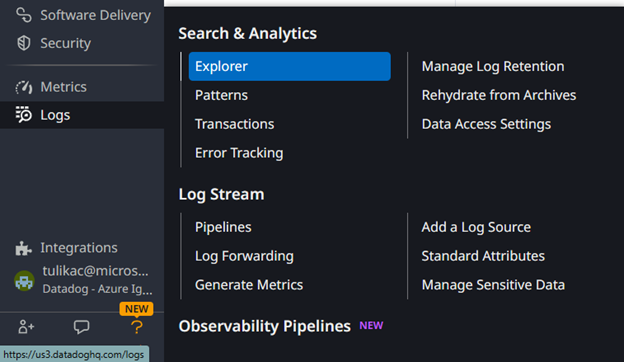Viewport: 624px width, 362px height.
Task: Open Standard Attributes
Action: point(483,256)
